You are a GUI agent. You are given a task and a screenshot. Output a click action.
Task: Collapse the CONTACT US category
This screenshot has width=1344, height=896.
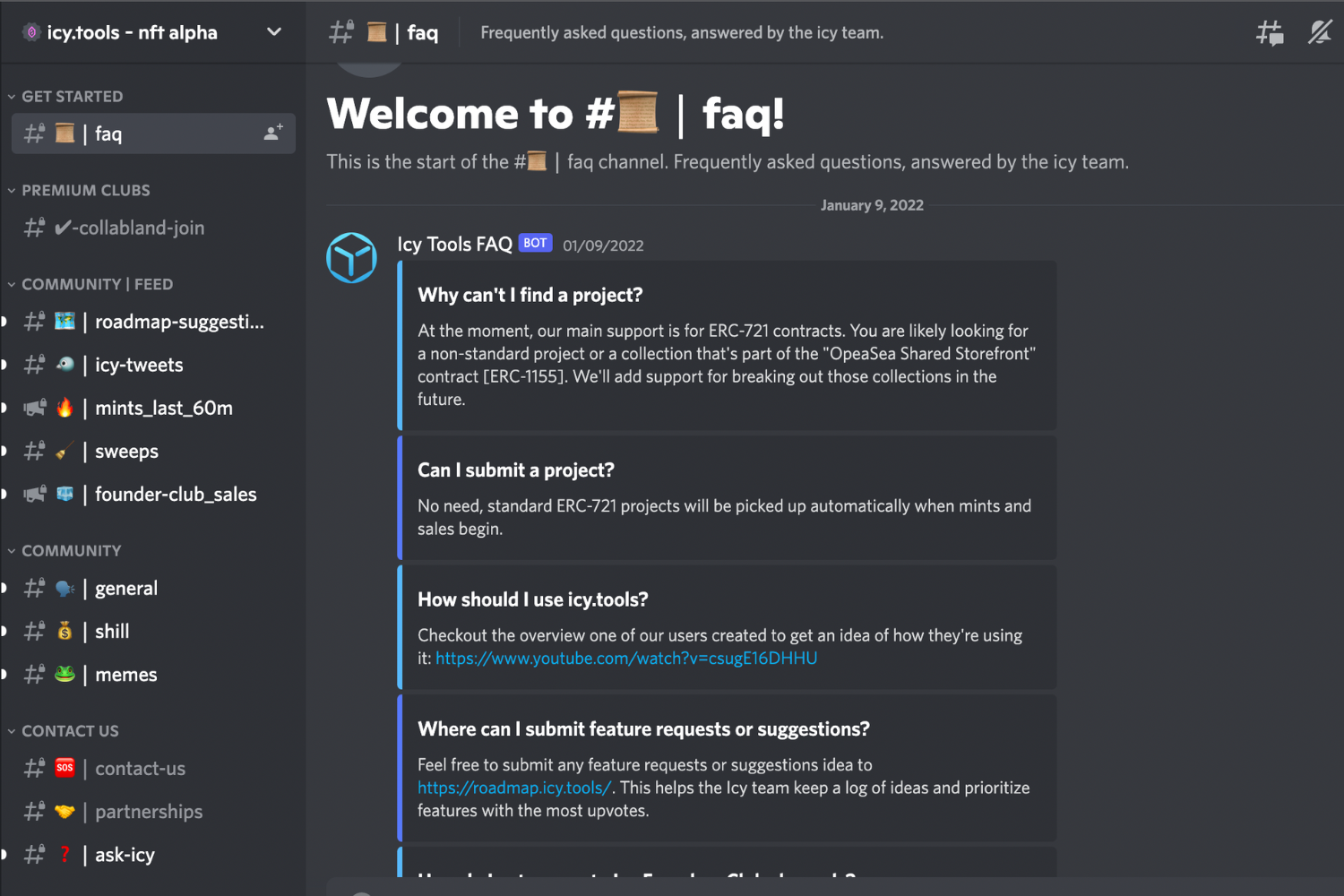coord(64,731)
